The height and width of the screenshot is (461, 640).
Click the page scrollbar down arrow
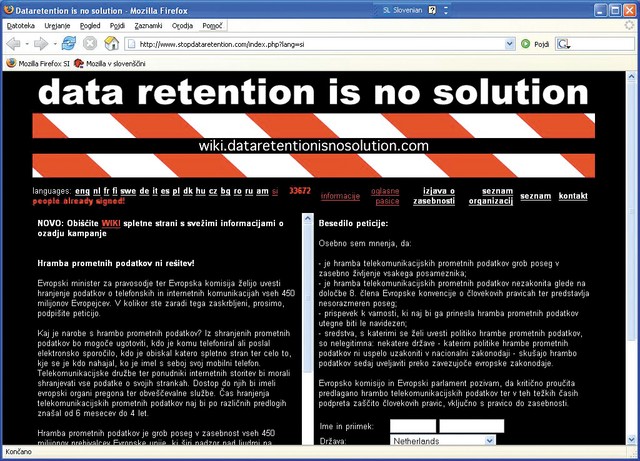(x=631, y=439)
